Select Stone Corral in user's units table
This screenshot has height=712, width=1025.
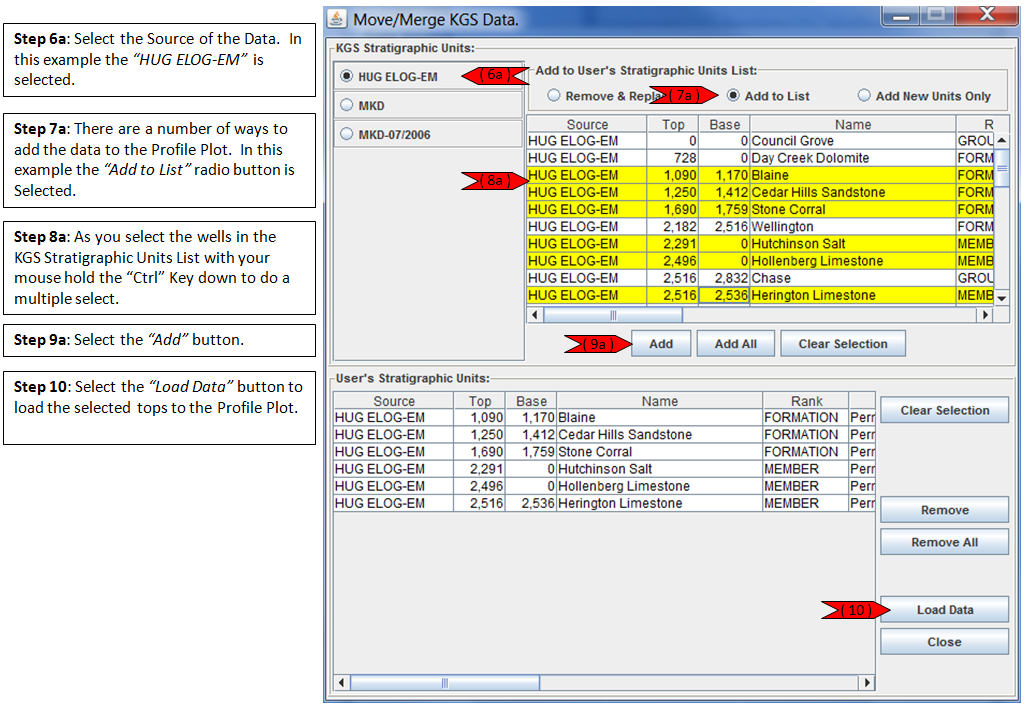pos(604,452)
